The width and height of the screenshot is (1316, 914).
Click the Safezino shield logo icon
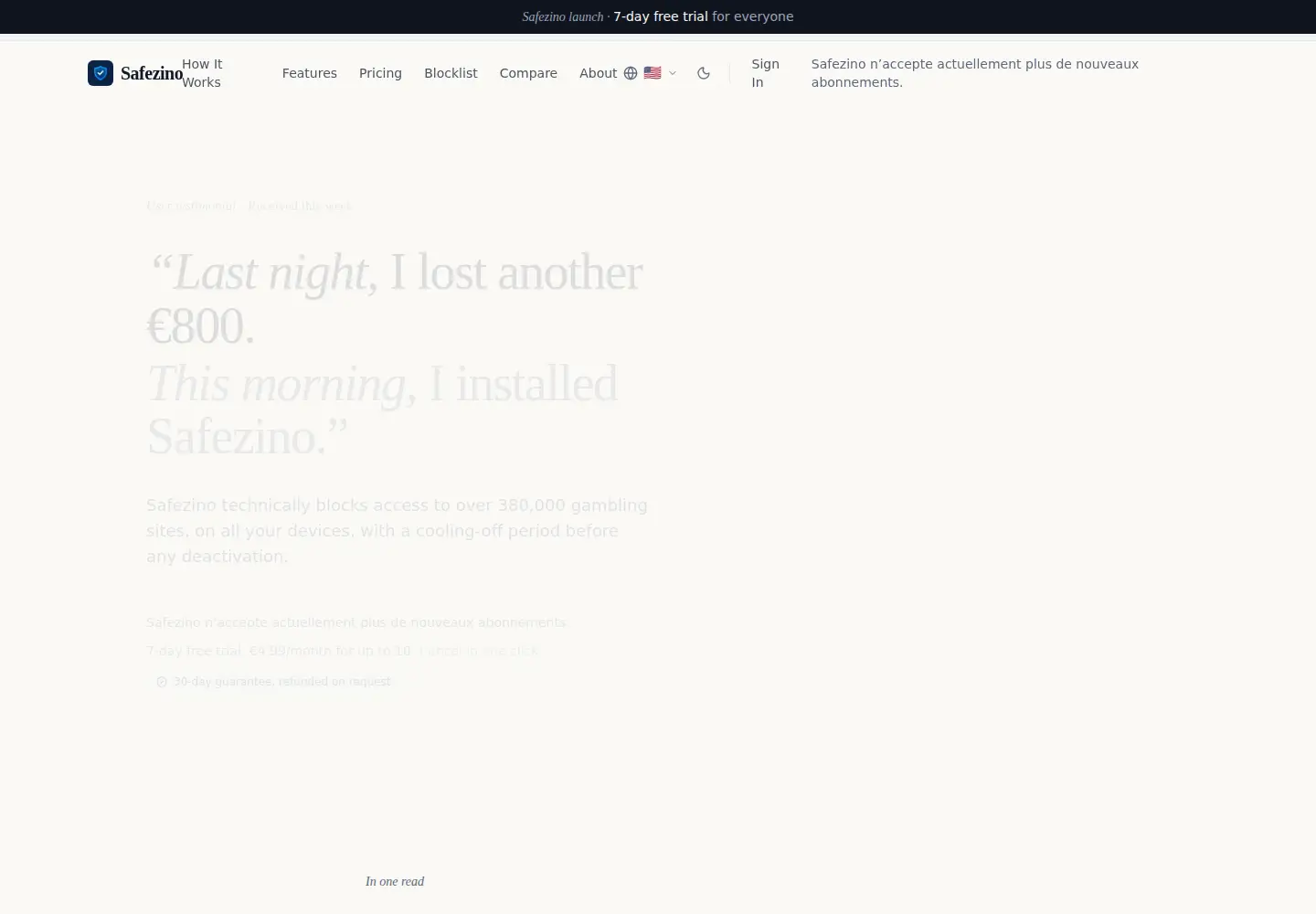click(101, 73)
